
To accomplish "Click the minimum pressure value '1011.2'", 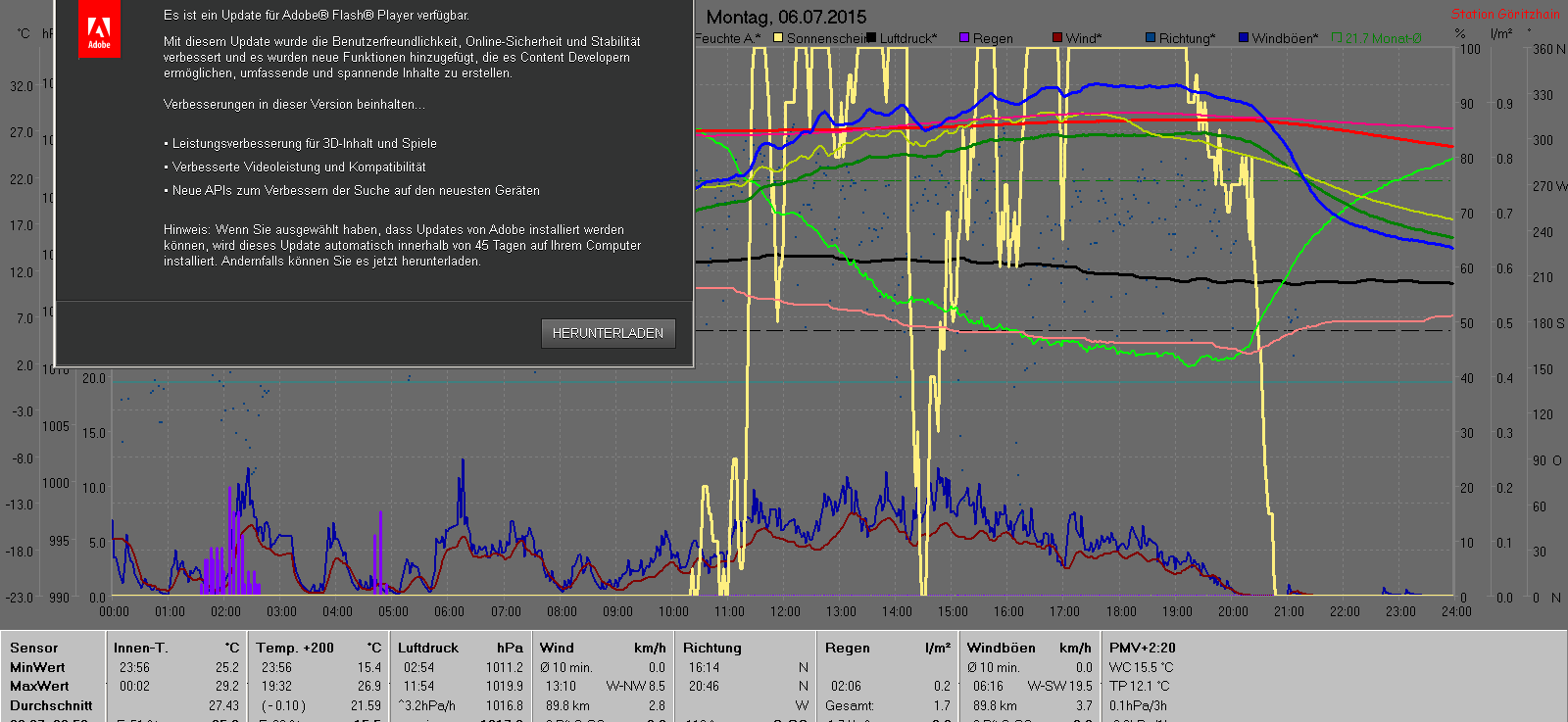I will pyautogui.click(x=505, y=667).
